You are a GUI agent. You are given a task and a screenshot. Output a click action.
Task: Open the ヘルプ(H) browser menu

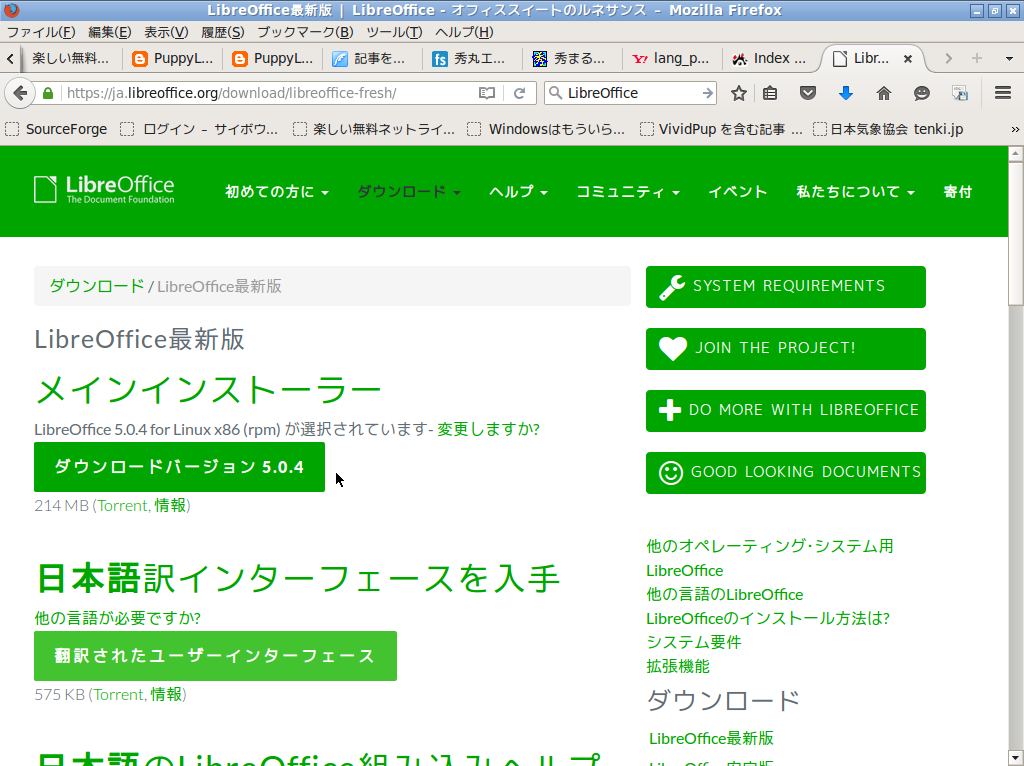point(464,32)
